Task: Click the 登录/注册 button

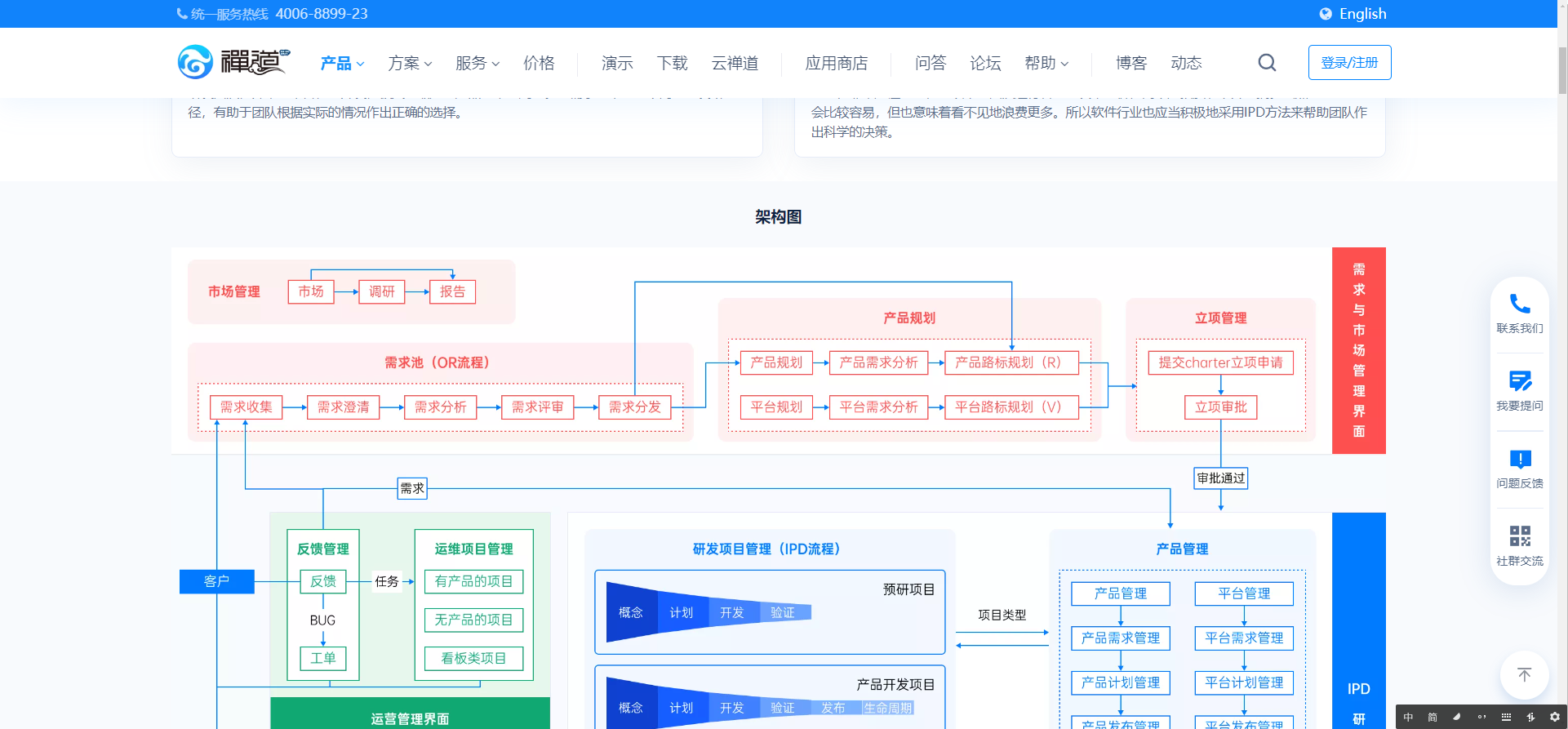Action: pyautogui.click(x=1349, y=62)
